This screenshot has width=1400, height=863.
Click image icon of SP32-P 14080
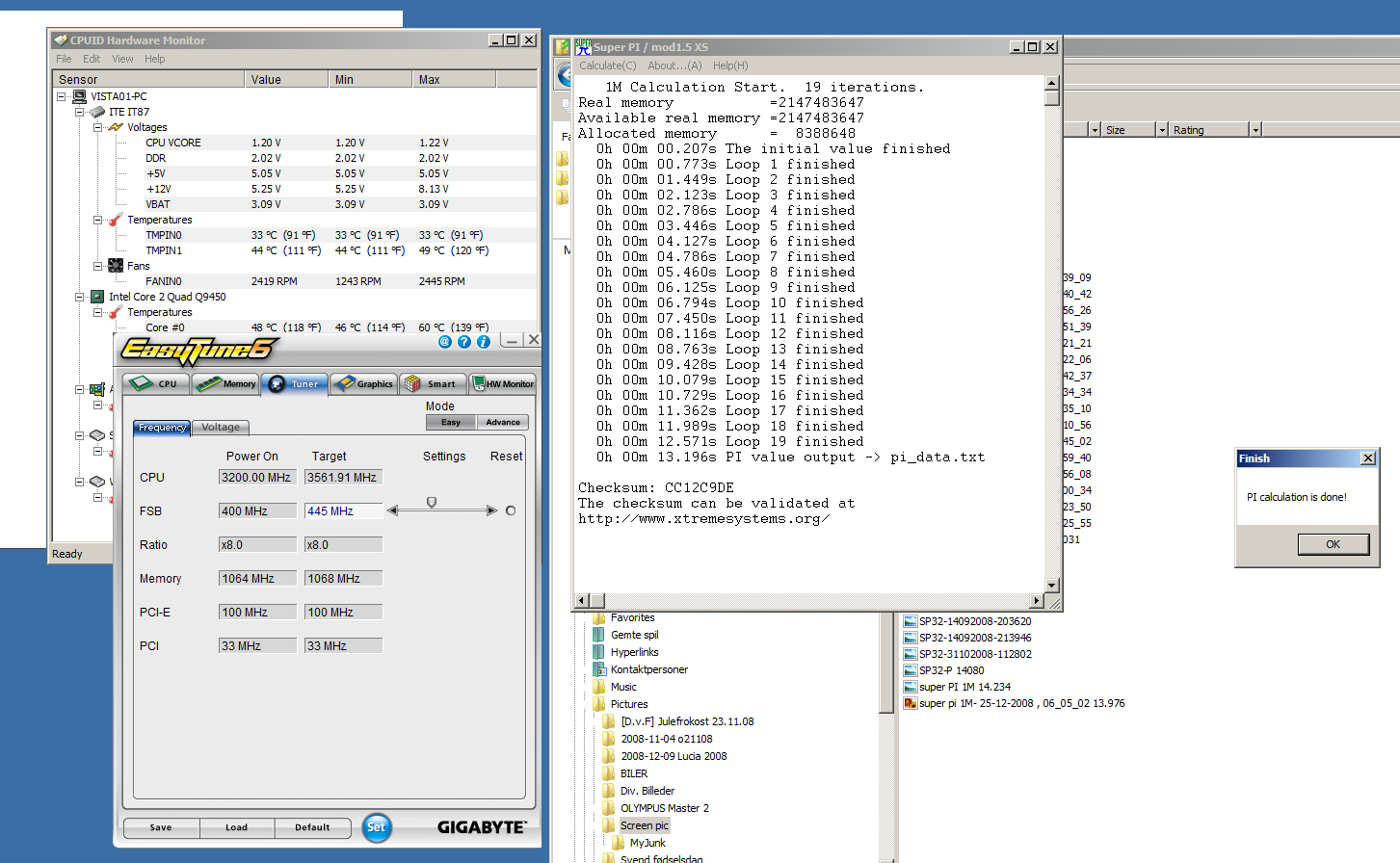(910, 670)
